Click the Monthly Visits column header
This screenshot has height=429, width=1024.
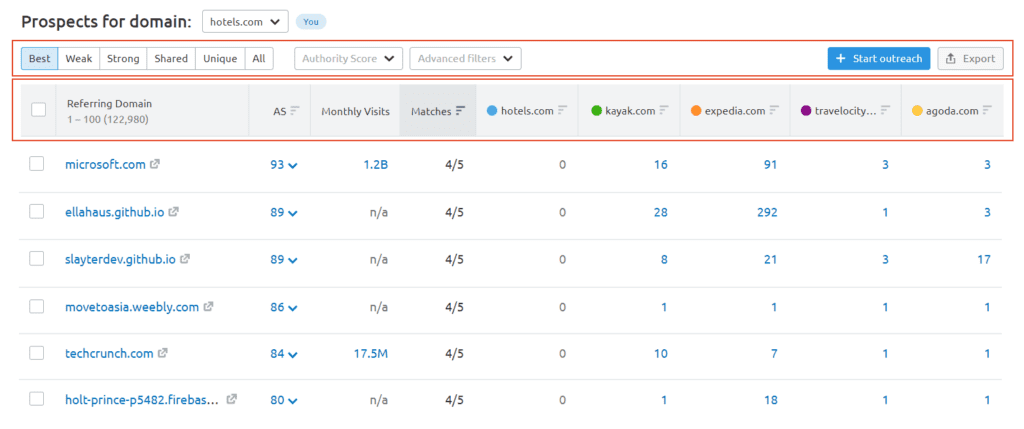pyautogui.click(x=355, y=111)
